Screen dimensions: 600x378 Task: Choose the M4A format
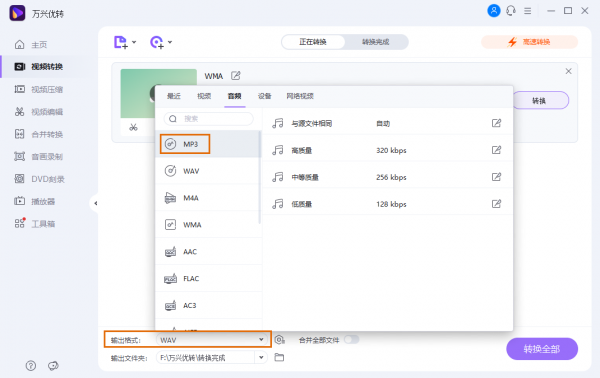(x=208, y=198)
